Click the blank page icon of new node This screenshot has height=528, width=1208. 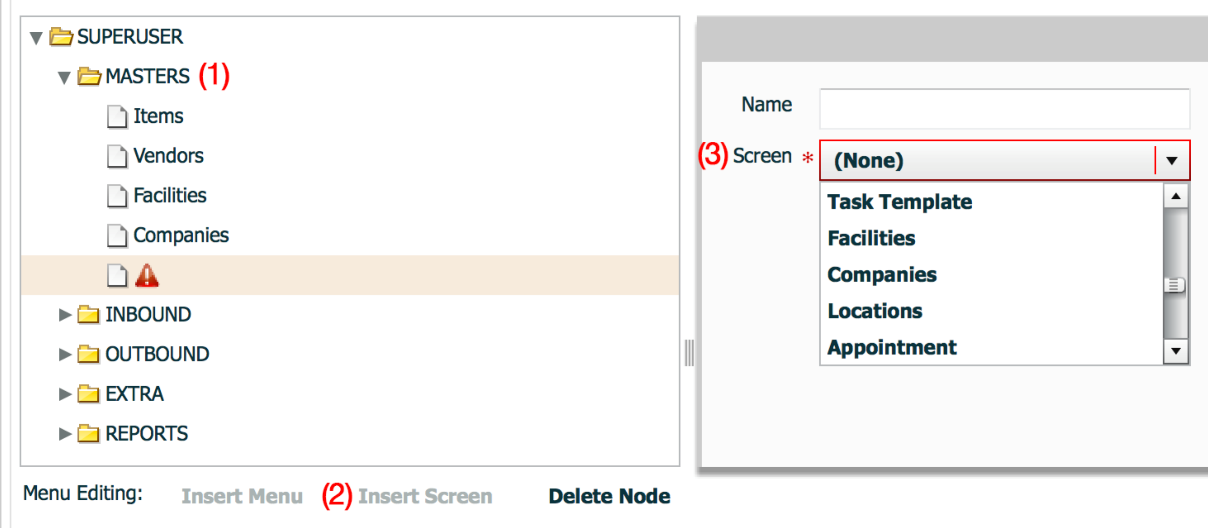(x=118, y=275)
